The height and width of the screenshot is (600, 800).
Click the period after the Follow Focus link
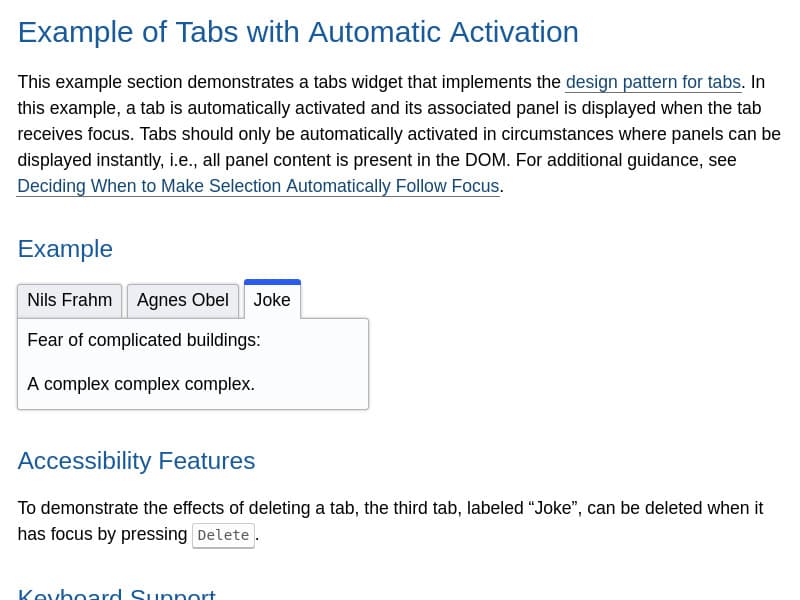502,186
